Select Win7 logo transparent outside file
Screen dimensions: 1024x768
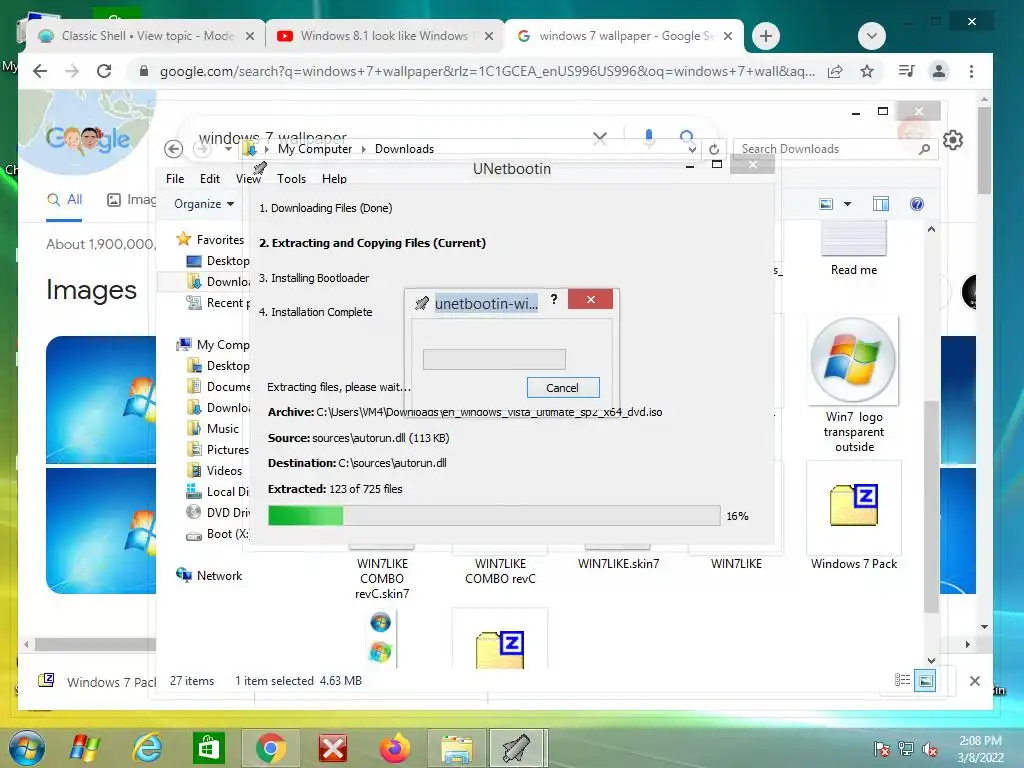tap(854, 384)
